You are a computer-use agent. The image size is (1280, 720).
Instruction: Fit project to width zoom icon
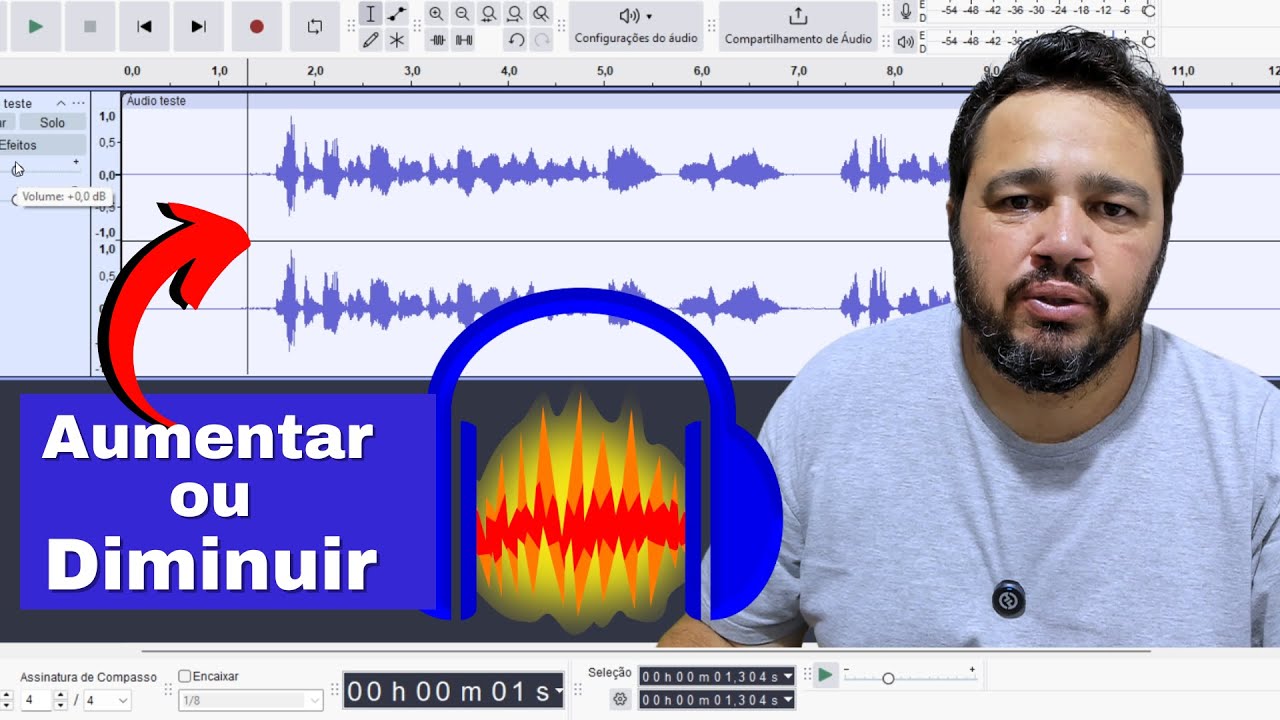click(x=514, y=14)
